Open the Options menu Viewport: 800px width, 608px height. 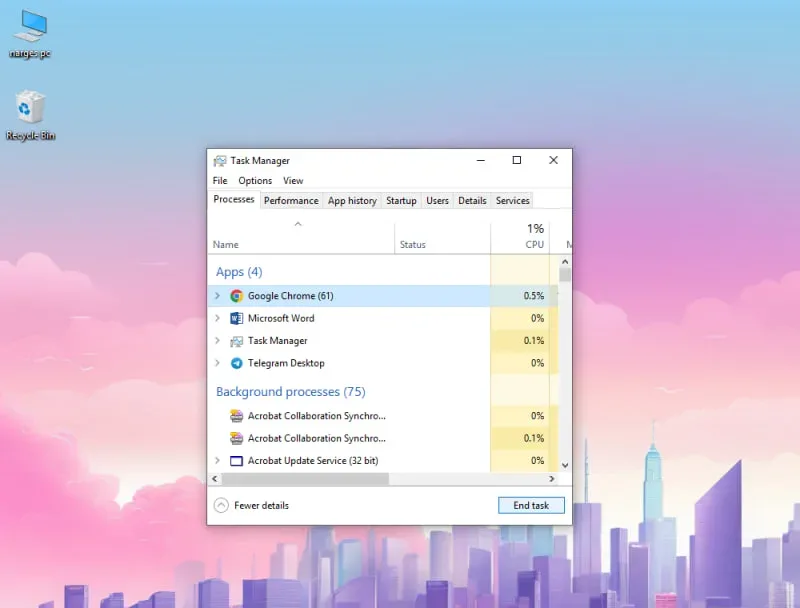(x=255, y=181)
